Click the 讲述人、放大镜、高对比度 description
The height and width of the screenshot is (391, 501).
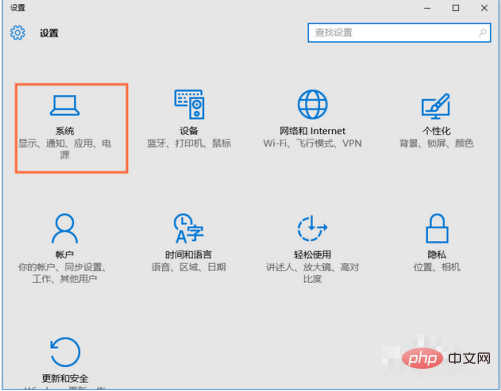click(312, 273)
